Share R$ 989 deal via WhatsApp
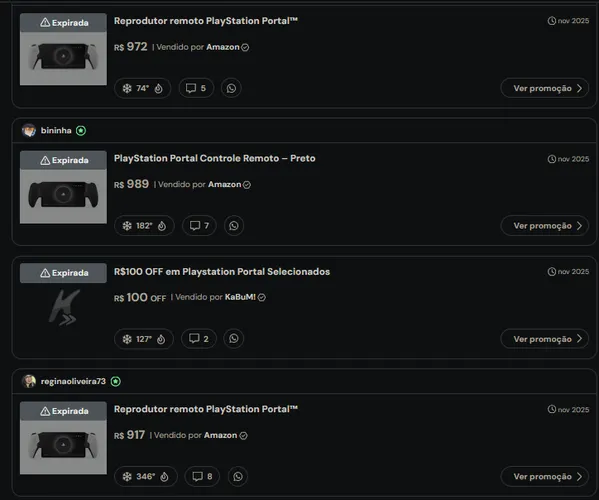 [234, 226]
